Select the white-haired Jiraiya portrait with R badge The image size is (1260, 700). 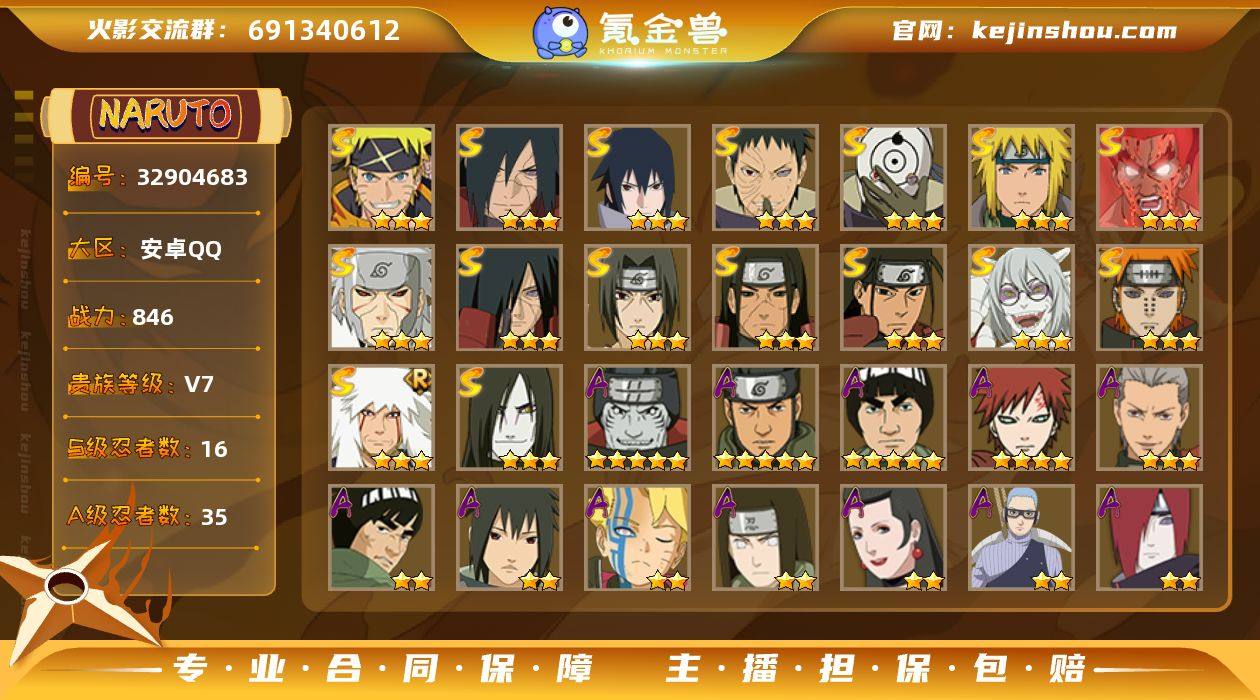381,418
